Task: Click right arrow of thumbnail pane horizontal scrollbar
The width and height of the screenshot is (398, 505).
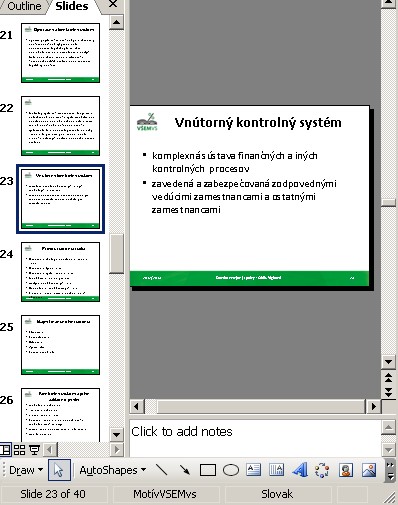Action: click(x=117, y=450)
